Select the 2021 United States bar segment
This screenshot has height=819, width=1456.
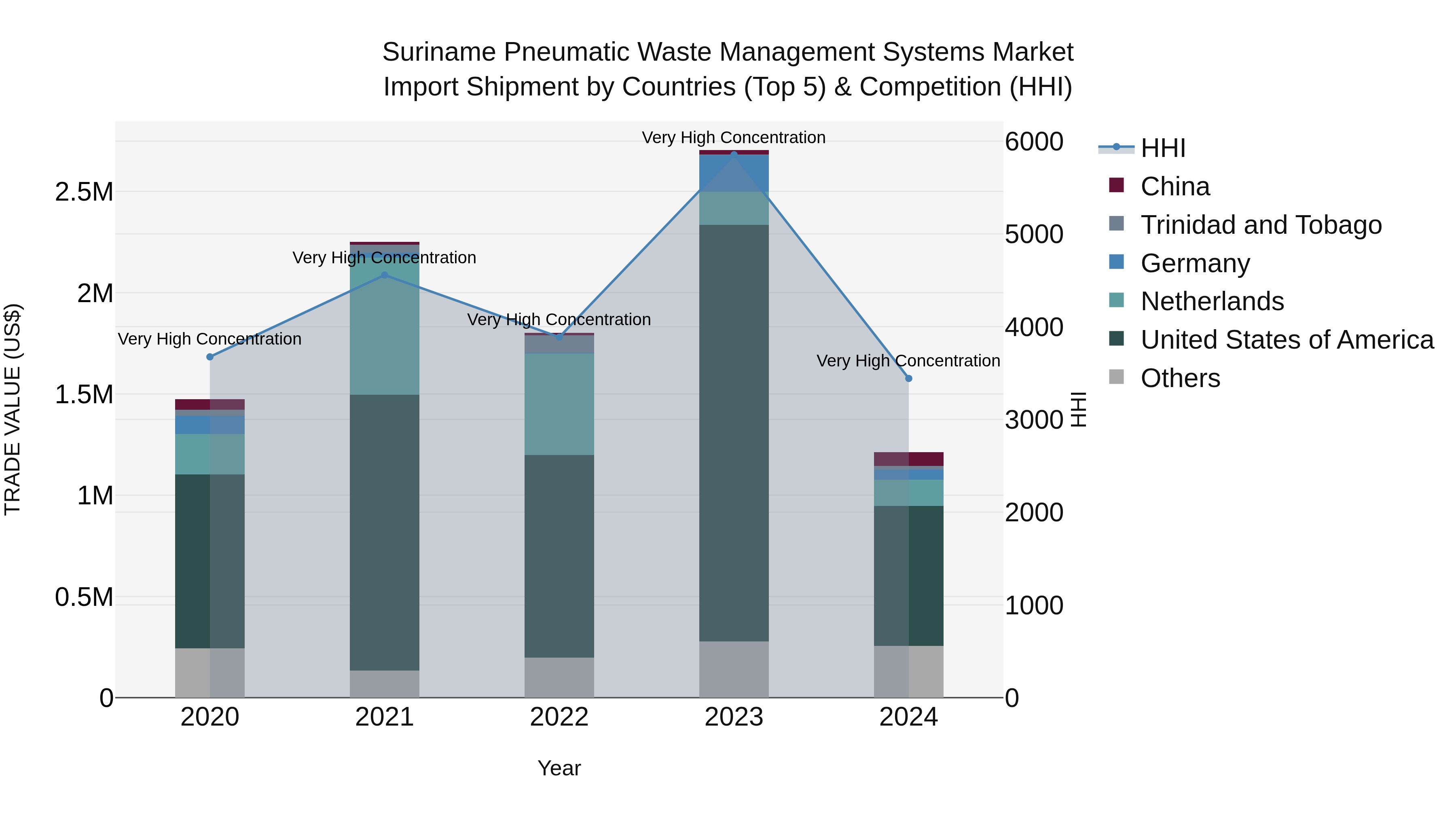pos(384,532)
